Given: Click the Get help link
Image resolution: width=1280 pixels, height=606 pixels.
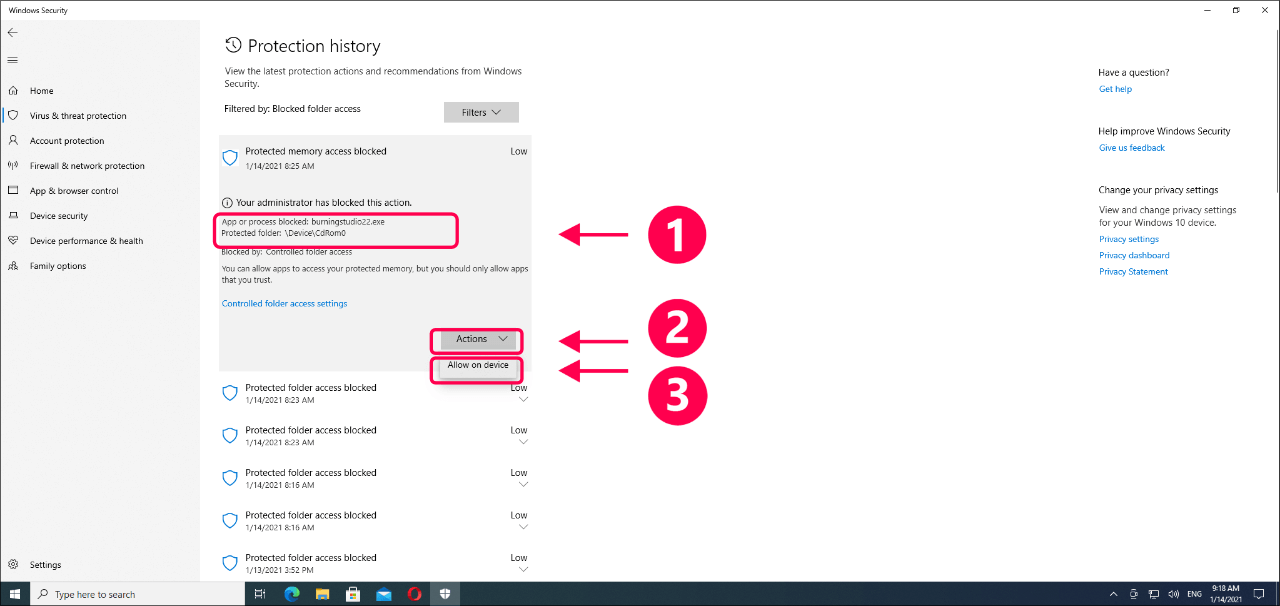Looking at the screenshot, I should [1115, 89].
